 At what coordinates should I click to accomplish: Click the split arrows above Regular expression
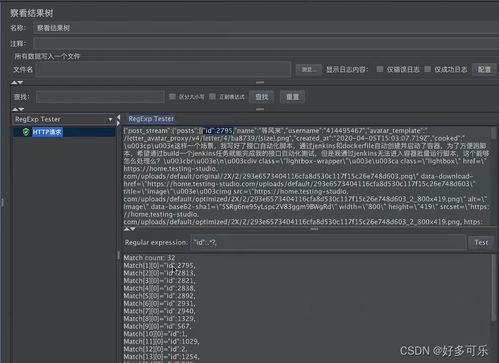tap(129, 229)
